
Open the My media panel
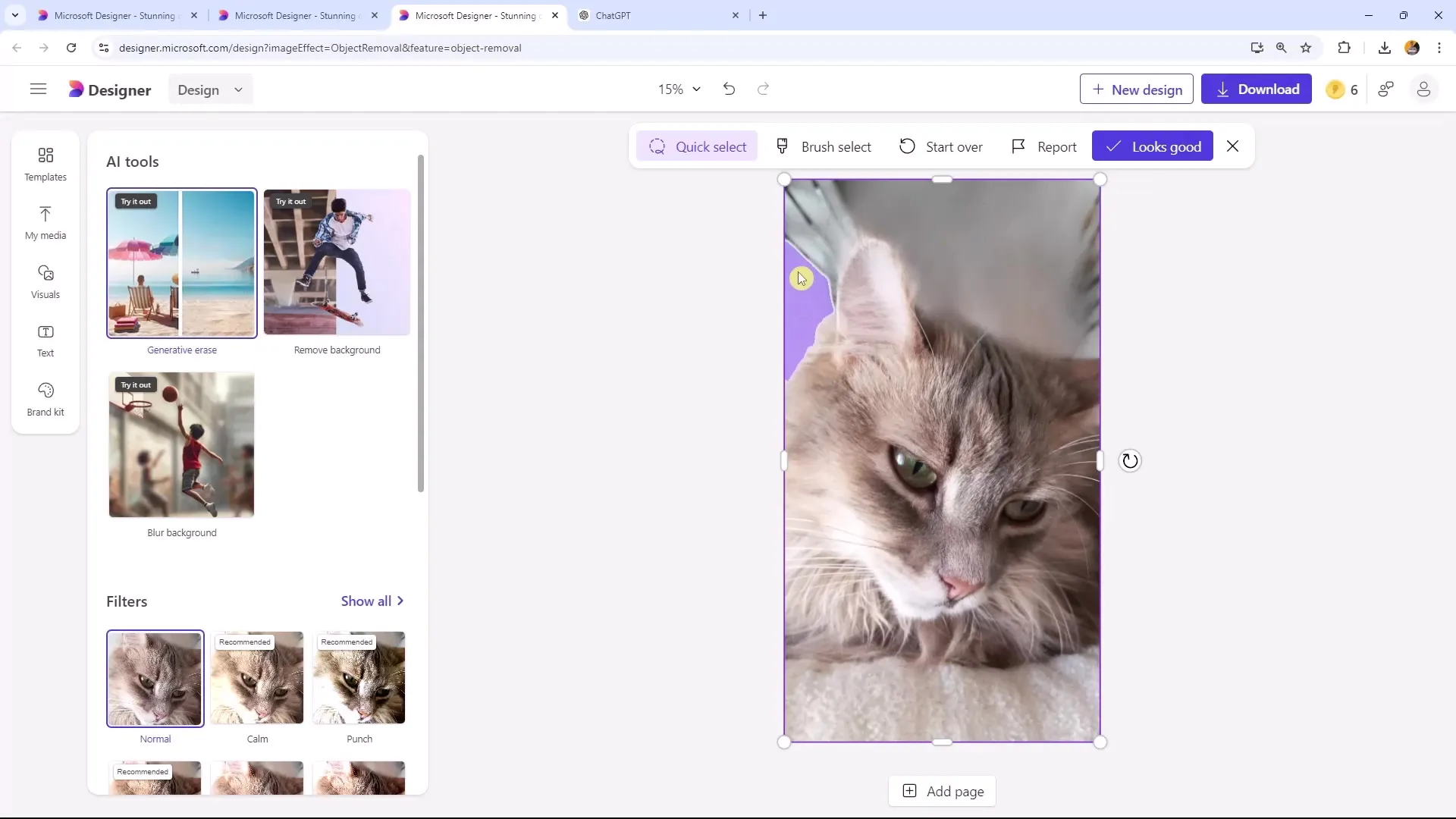click(45, 222)
